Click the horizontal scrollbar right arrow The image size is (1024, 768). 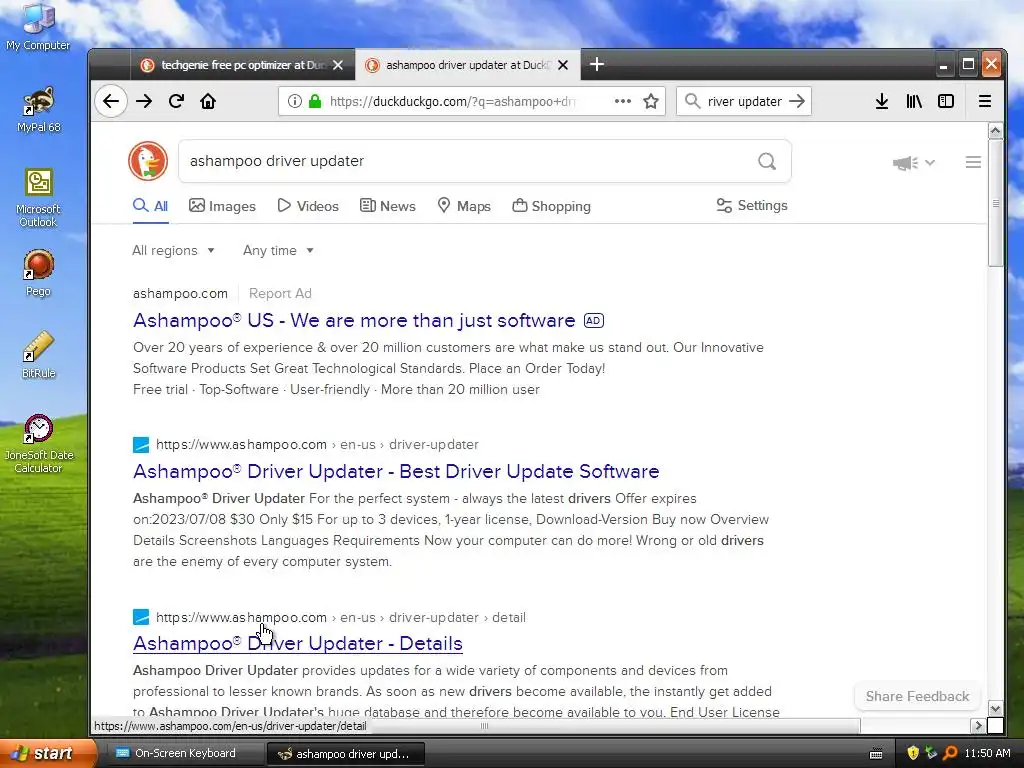[978, 726]
